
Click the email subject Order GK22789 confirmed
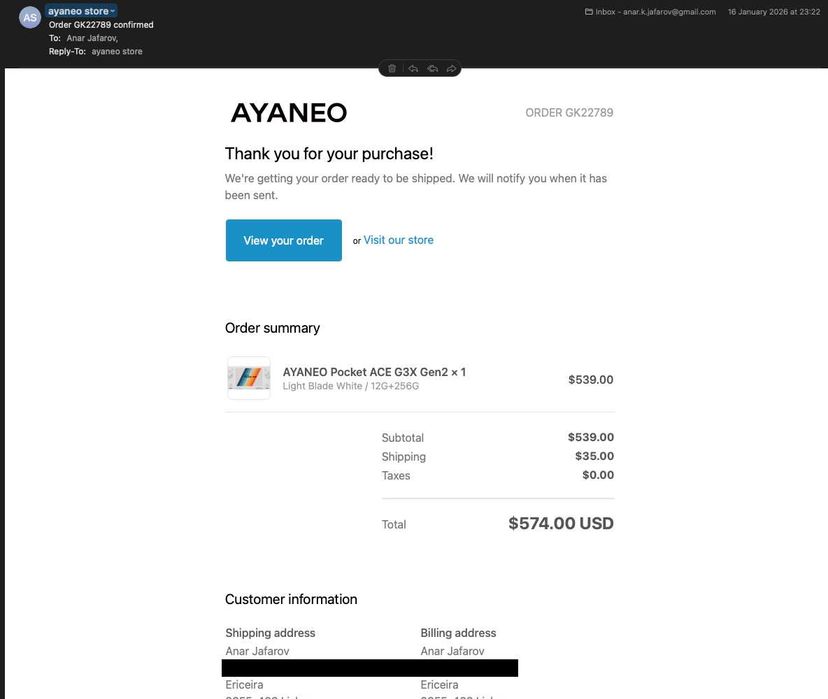(101, 25)
